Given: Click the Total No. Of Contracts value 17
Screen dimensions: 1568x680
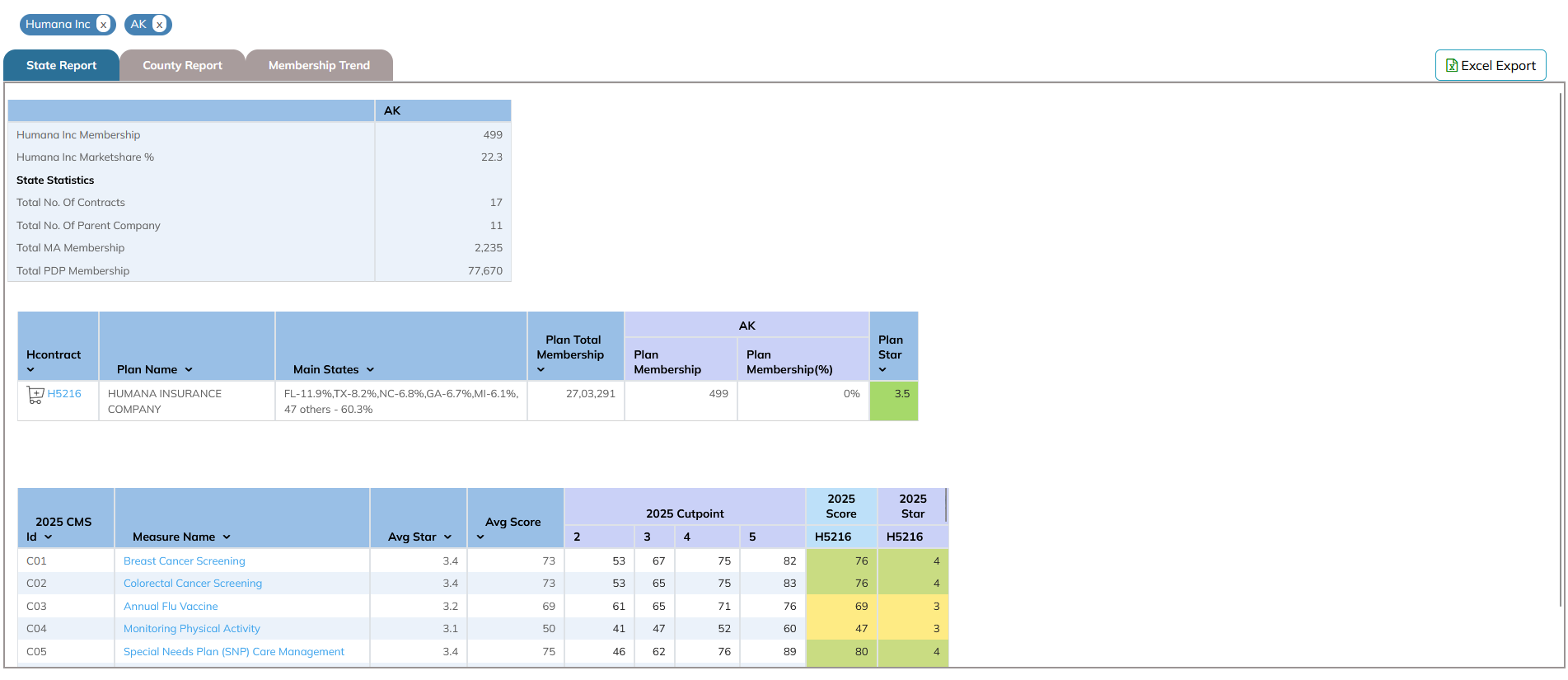Looking at the screenshot, I should [496, 203].
